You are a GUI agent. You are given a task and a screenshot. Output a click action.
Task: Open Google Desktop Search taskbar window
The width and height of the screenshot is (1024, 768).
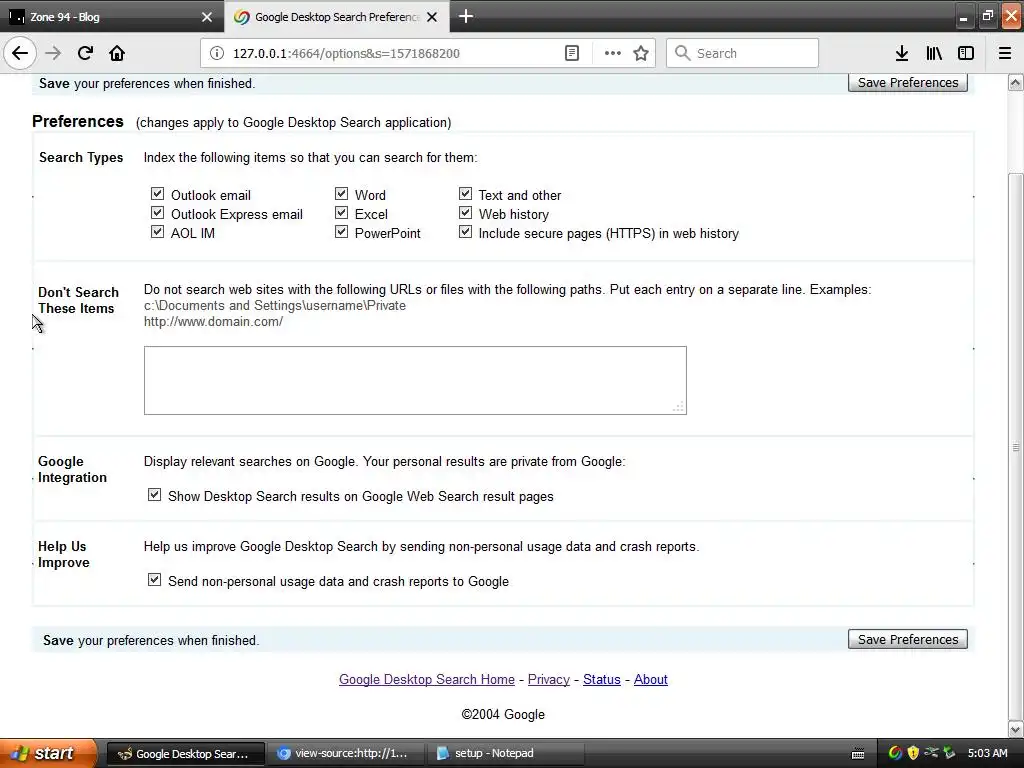pyautogui.click(x=185, y=754)
